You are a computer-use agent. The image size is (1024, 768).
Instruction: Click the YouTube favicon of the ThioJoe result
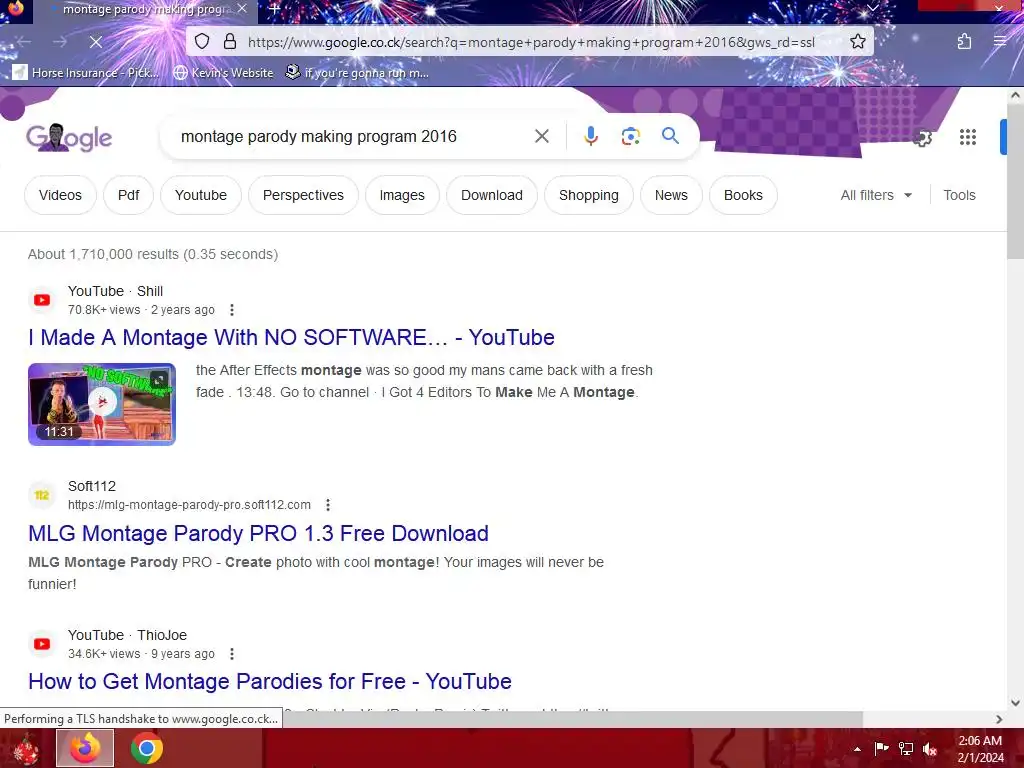(42, 644)
